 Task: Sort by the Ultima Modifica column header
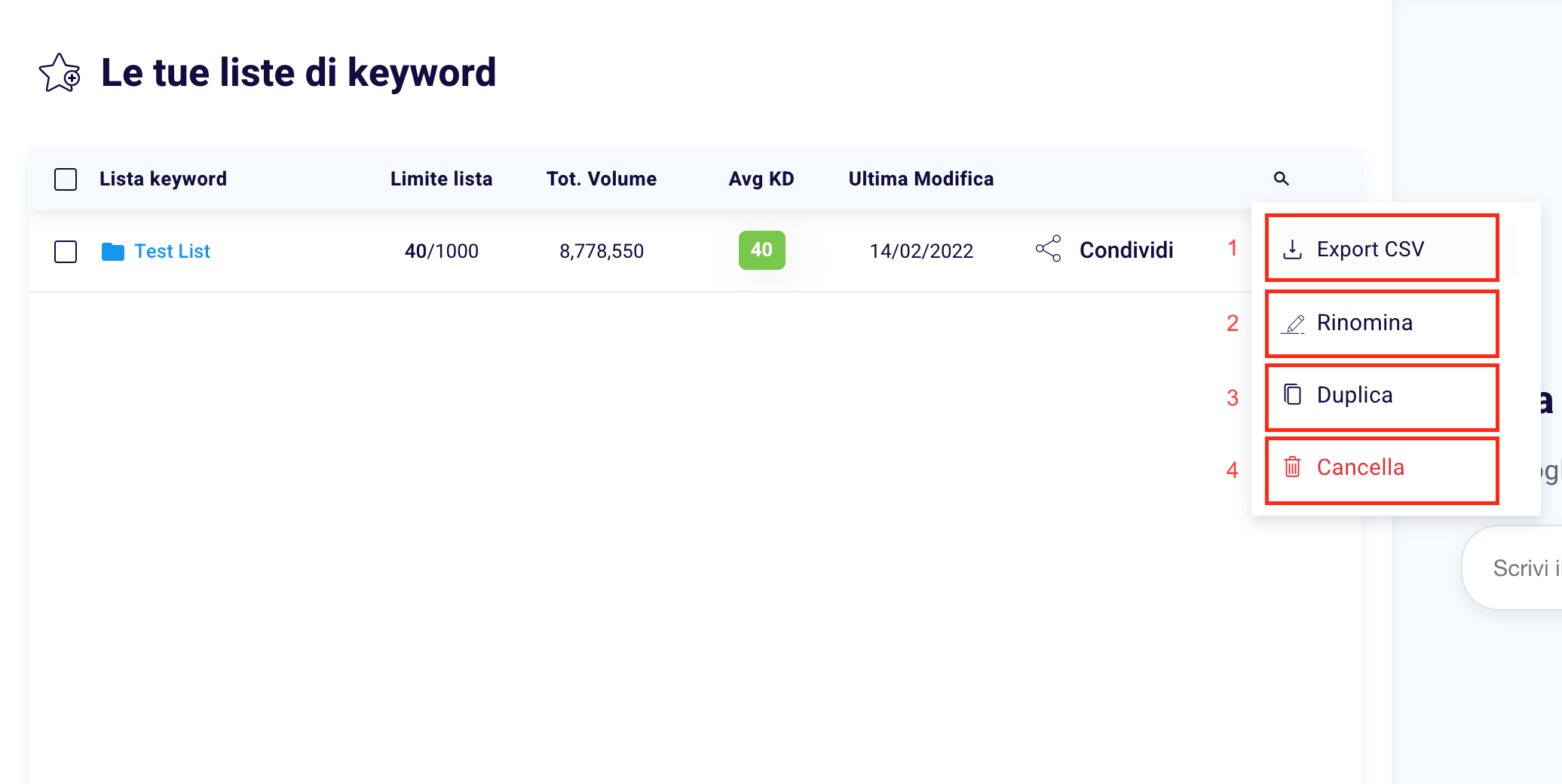click(x=920, y=179)
